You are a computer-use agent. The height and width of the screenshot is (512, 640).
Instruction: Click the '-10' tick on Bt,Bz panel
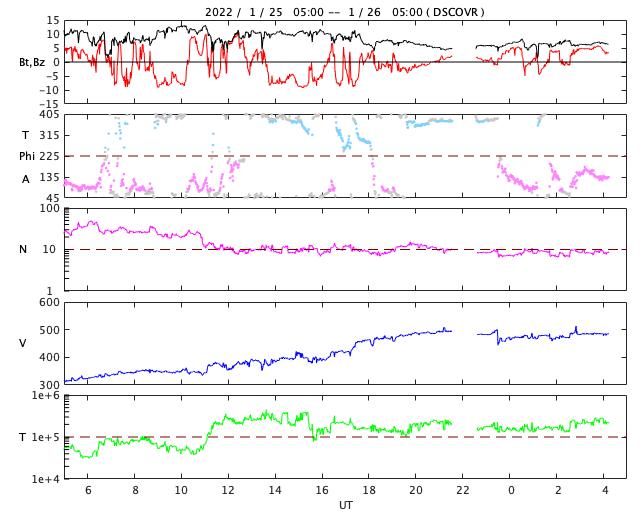pos(49,90)
